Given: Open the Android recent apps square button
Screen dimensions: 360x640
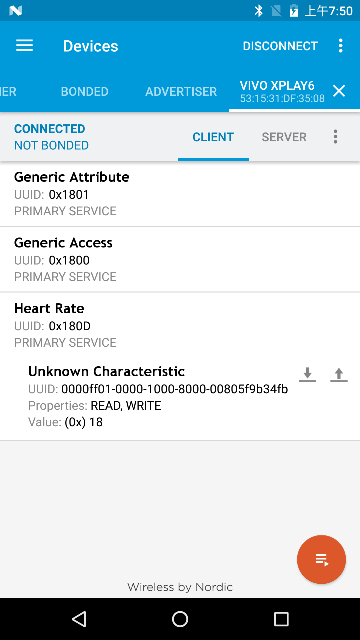Looking at the screenshot, I should [281, 619].
